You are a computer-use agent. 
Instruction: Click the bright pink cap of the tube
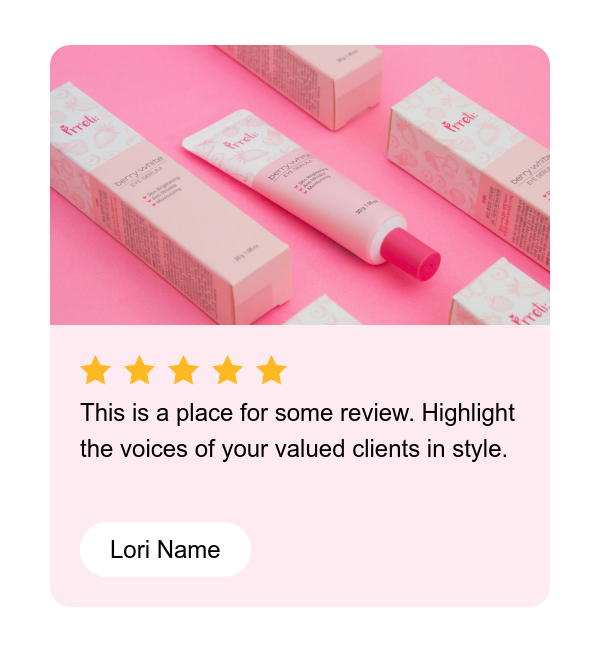pos(411,254)
